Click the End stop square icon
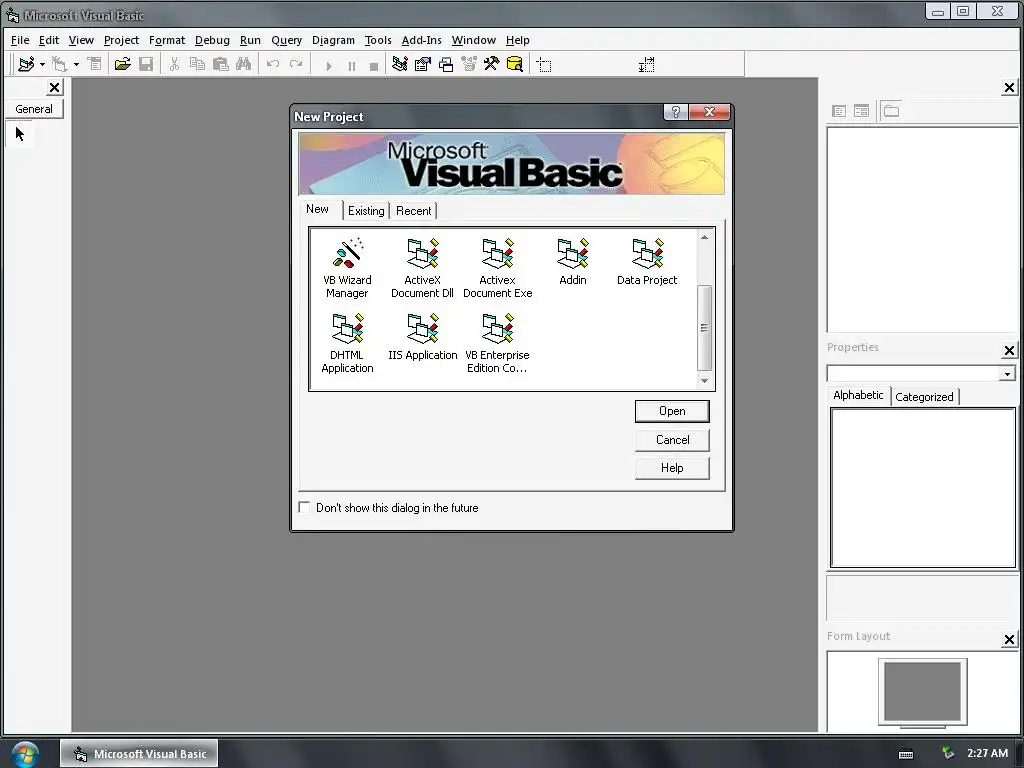Screen dimensions: 1024x768 point(374,65)
